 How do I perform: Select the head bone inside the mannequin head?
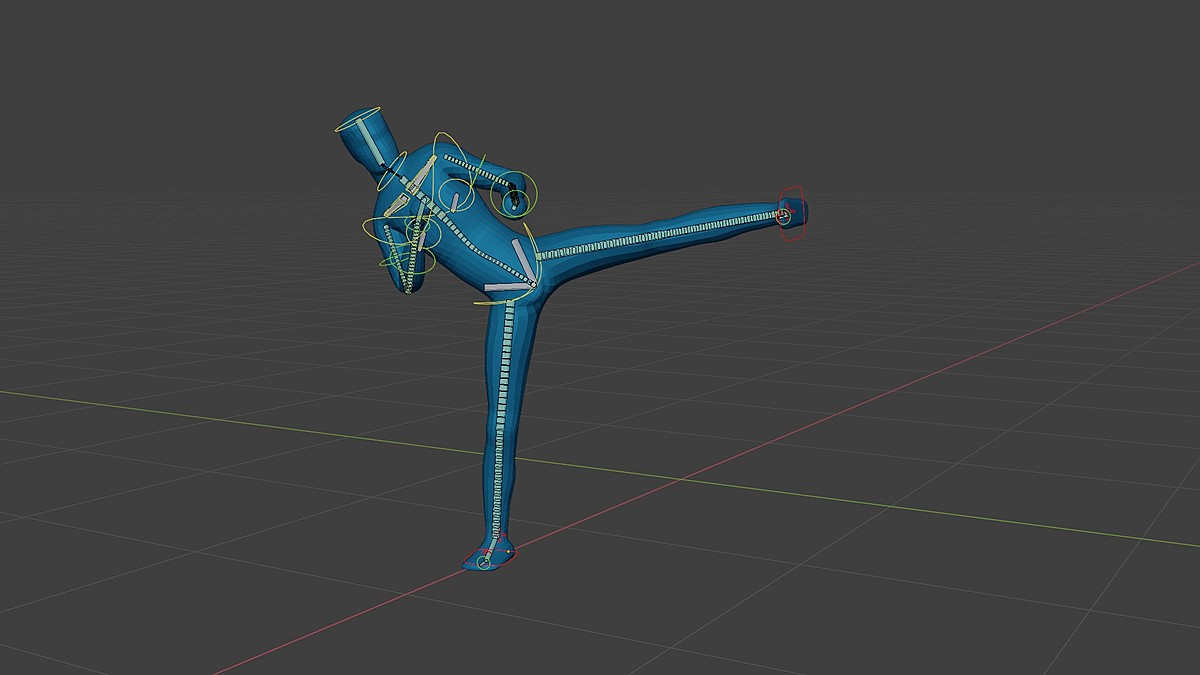369,142
